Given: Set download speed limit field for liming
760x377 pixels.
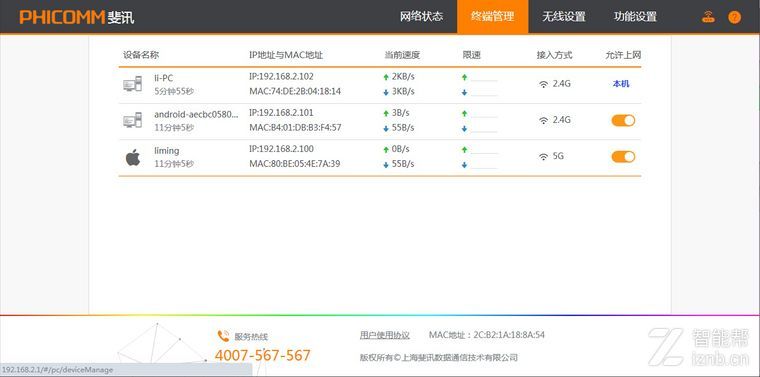Looking at the screenshot, I should coord(484,164).
